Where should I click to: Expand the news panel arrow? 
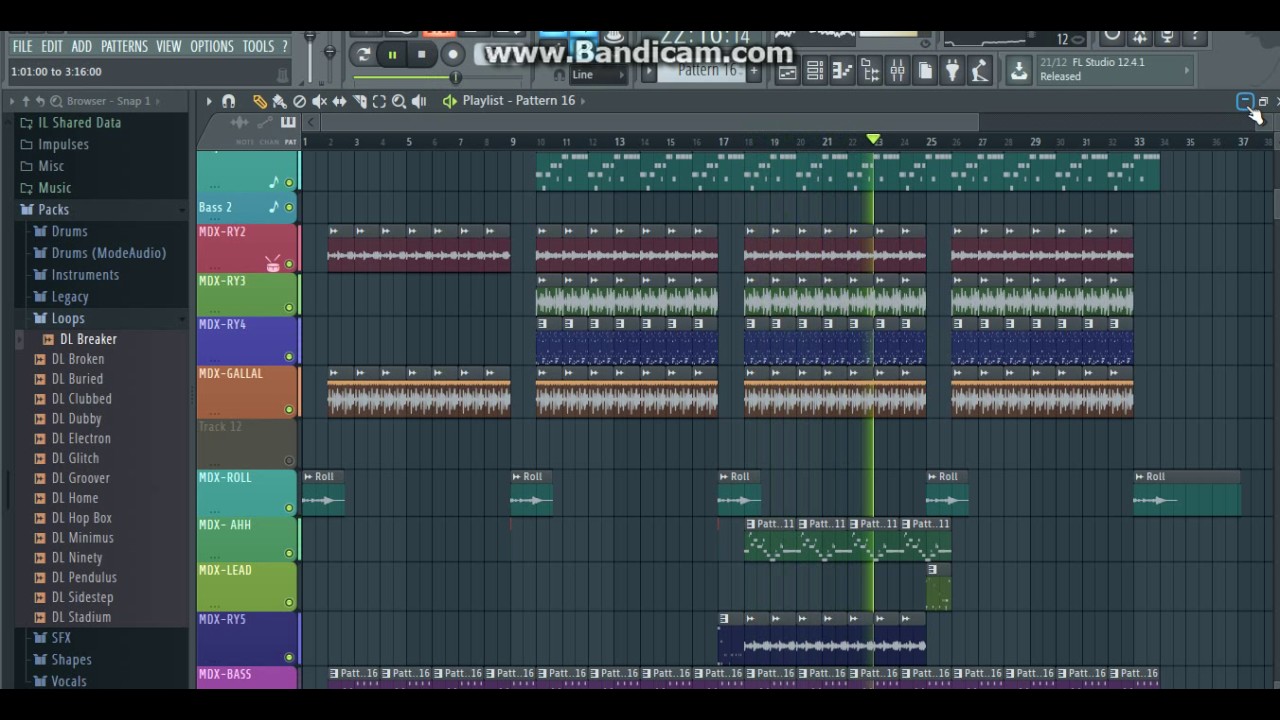[1187, 70]
